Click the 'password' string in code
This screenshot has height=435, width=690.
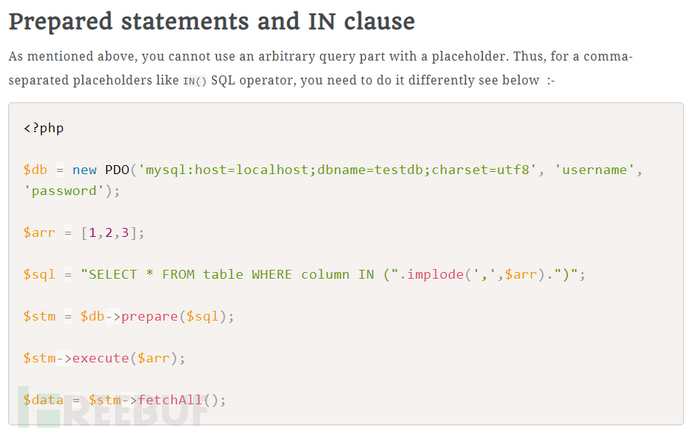click(x=64, y=190)
